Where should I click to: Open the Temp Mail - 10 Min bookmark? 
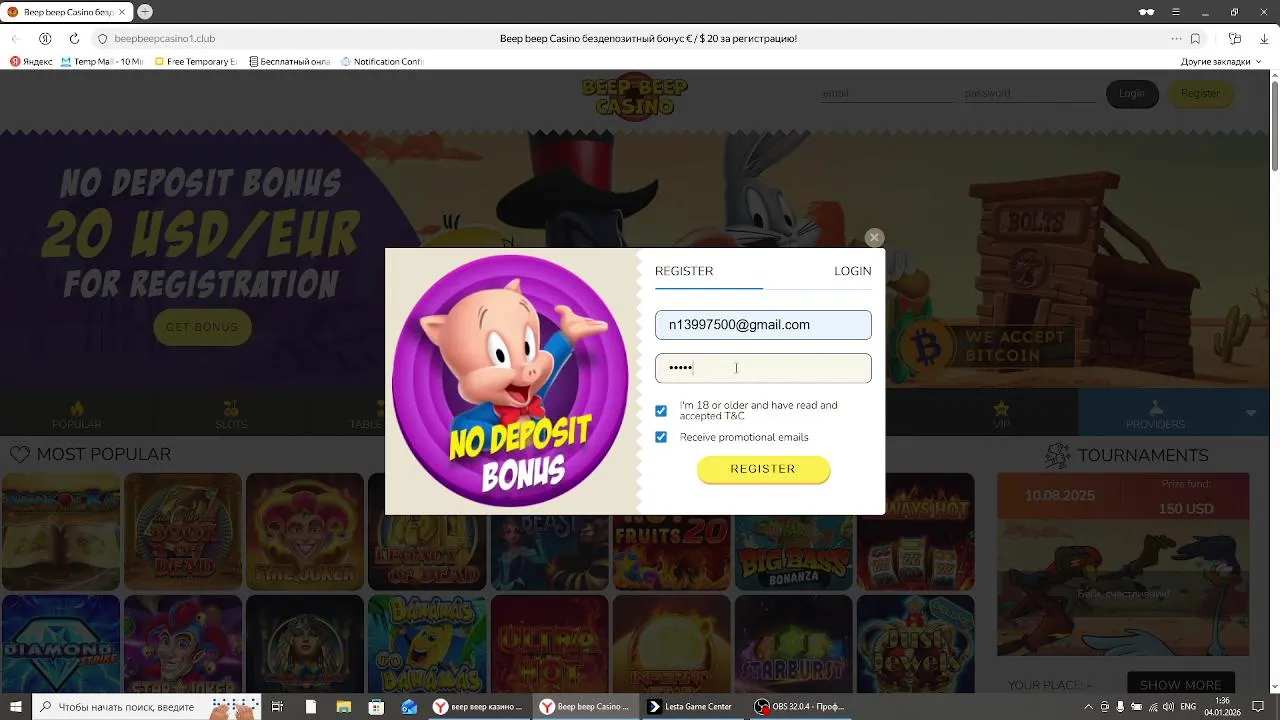102,61
